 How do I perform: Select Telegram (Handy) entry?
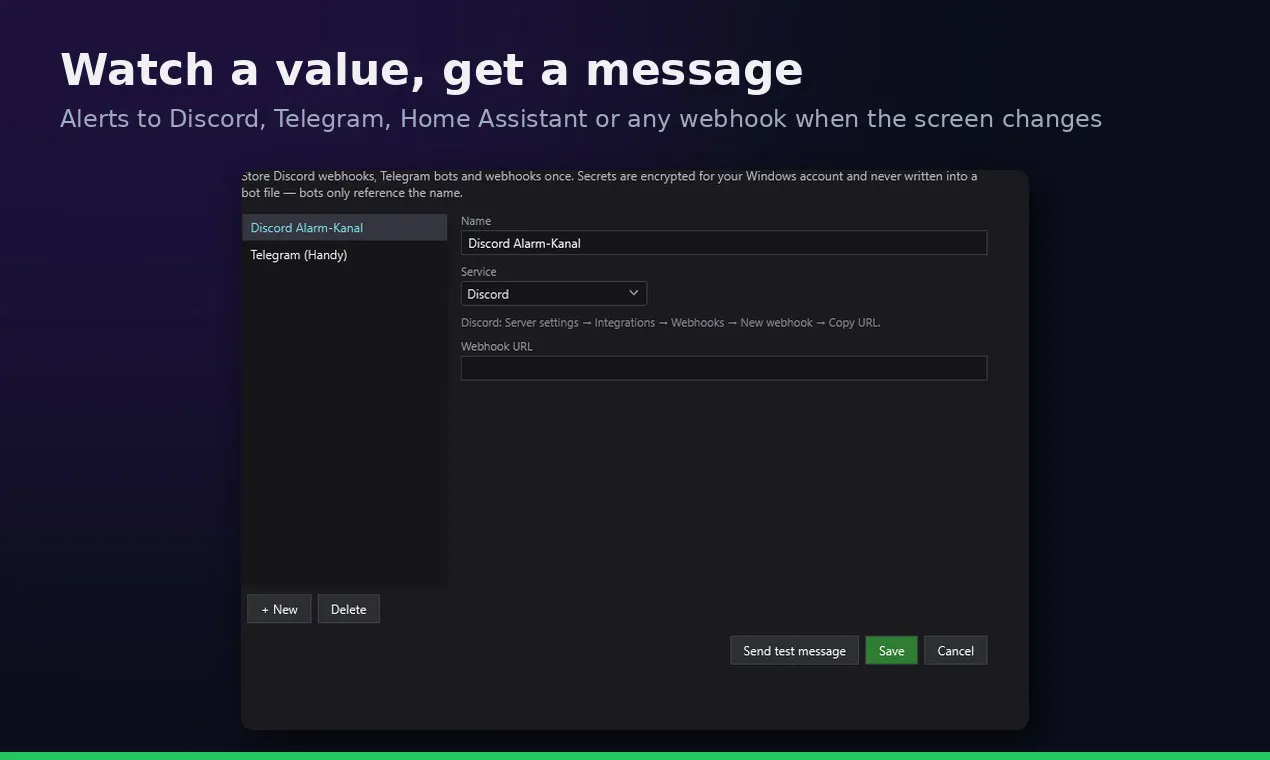(x=344, y=255)
